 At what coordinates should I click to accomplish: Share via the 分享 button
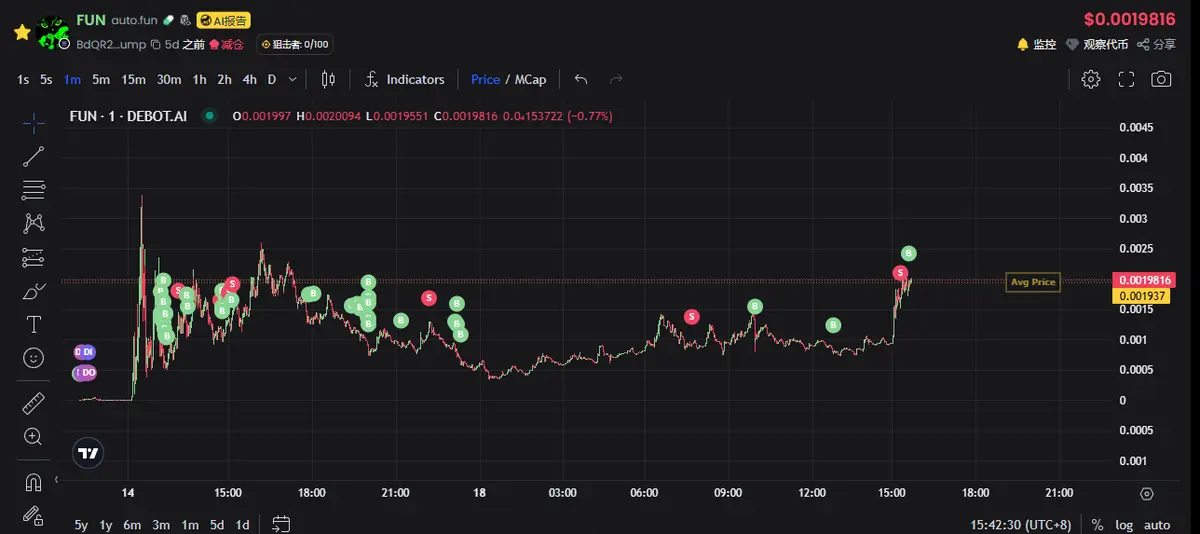coord(1156,44)
